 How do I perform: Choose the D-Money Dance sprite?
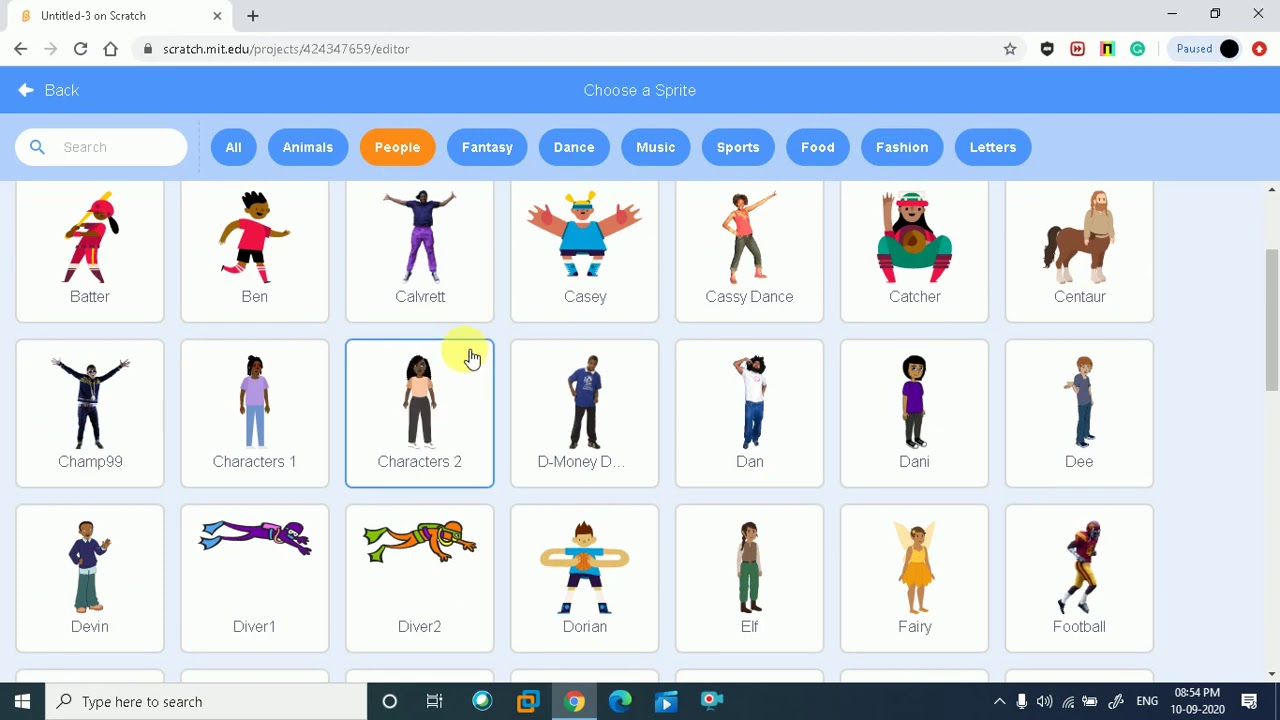pos(584,413)
